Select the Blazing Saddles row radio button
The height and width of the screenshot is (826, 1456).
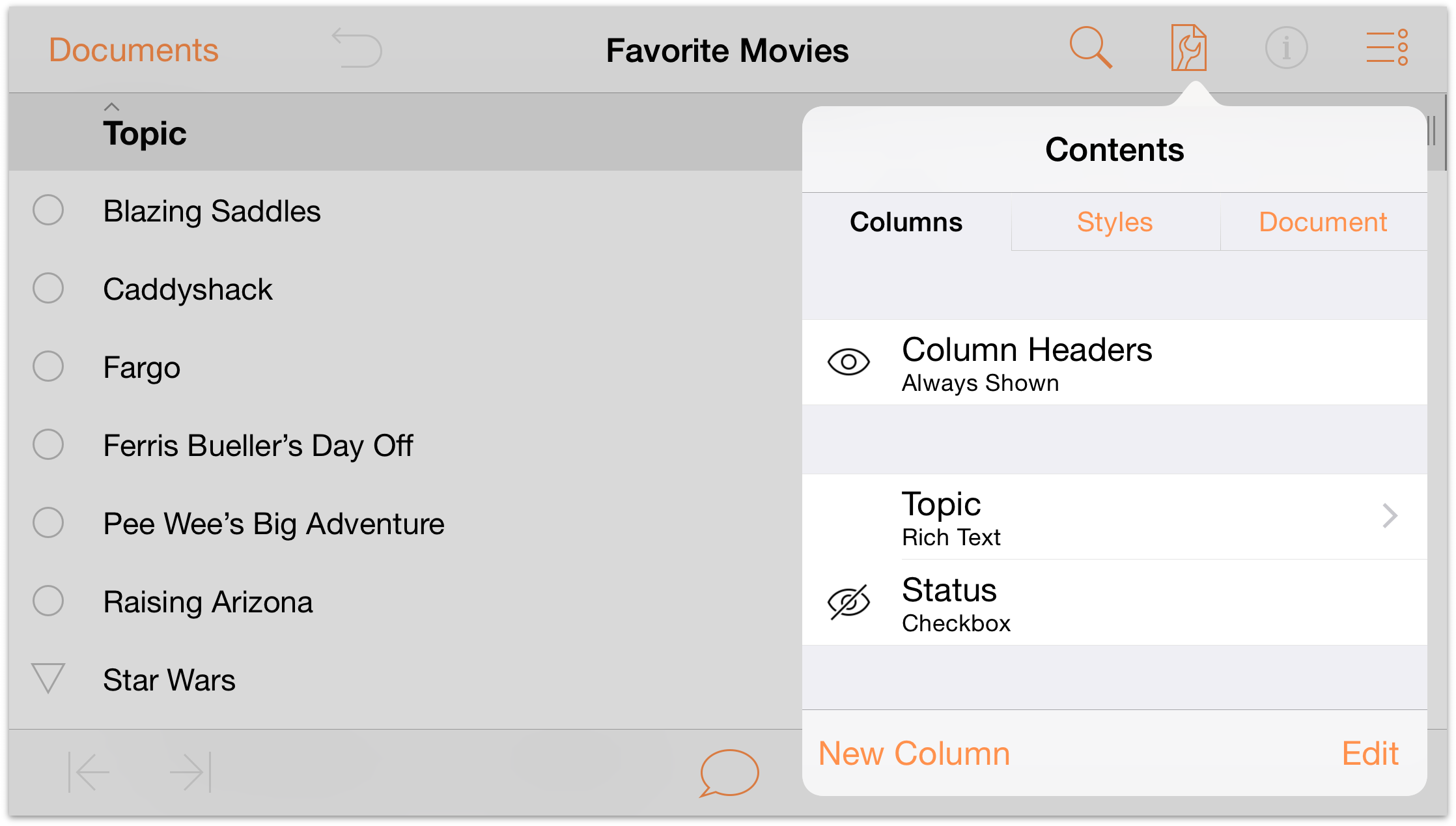pyautogui.click(x=51, y=210)
